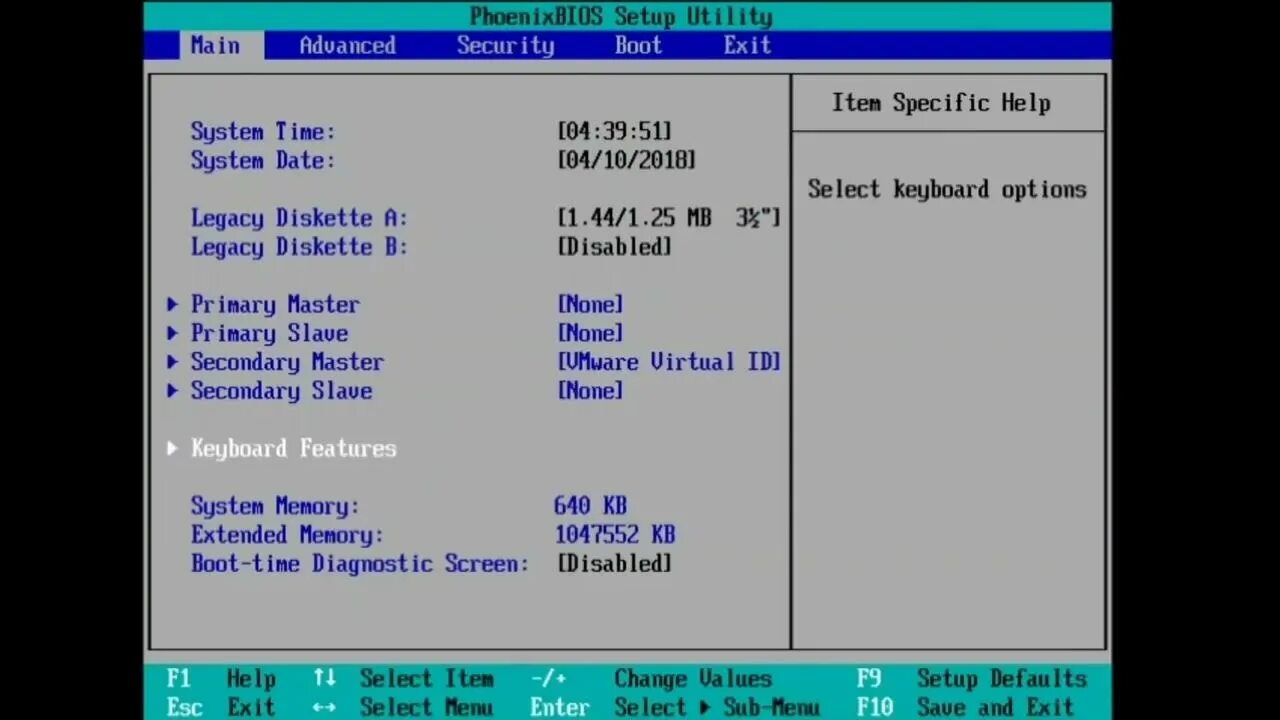
Task: Expand the Secondary Slave arrow
Action: [x=172, y=391]
